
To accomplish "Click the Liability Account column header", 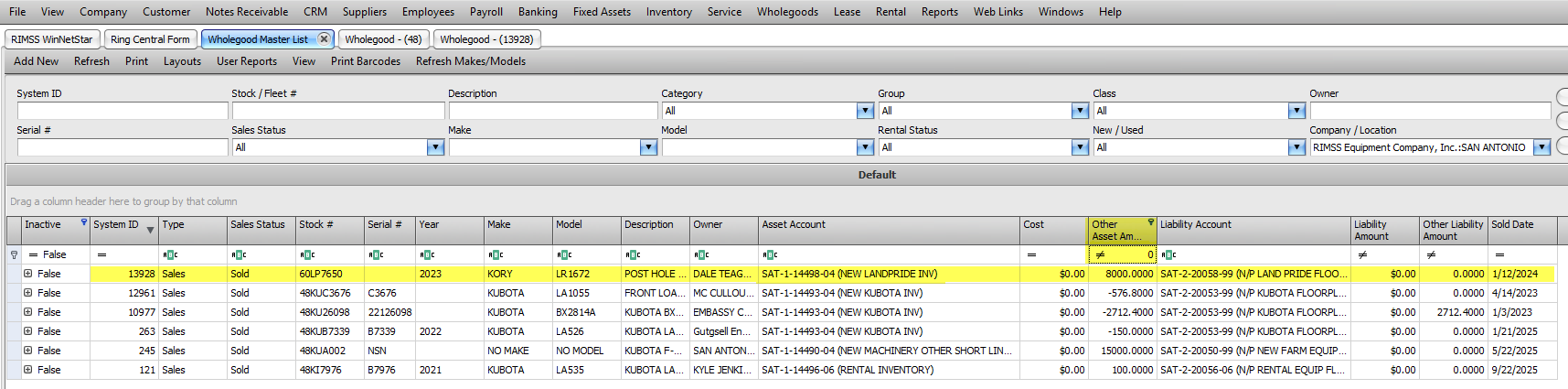I will point(1254,230).
